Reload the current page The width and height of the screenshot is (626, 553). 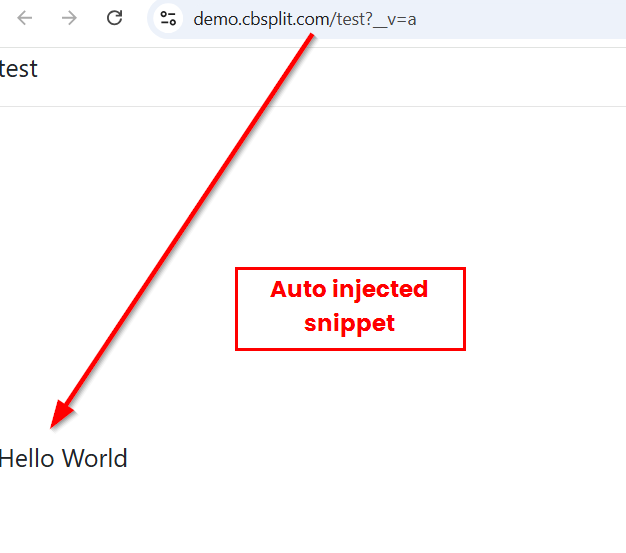click(115, 18)
